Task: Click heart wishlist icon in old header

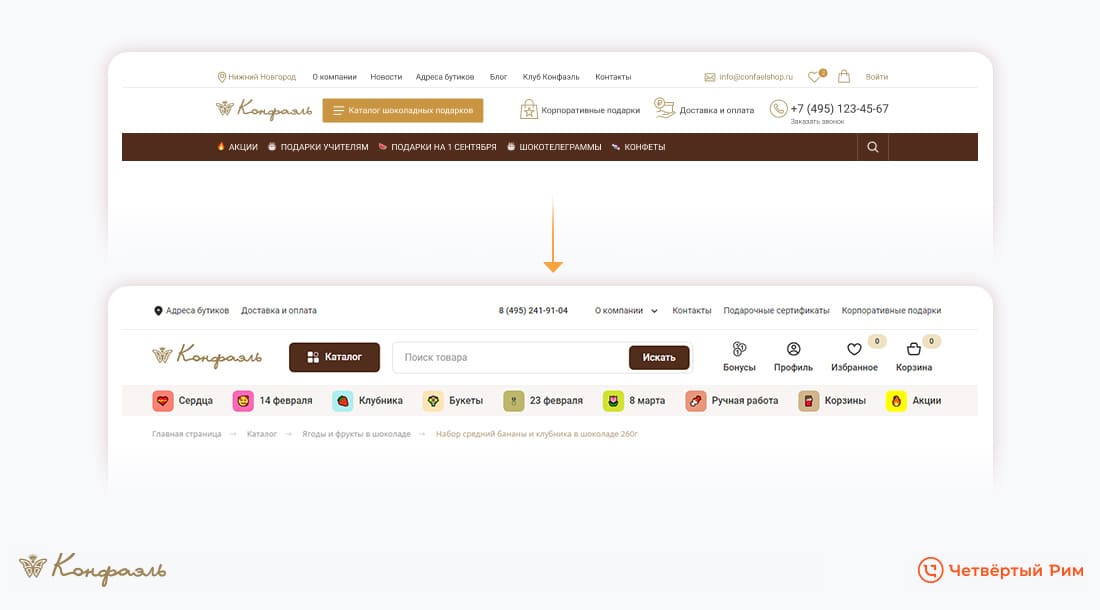Action: click(814, 77)
